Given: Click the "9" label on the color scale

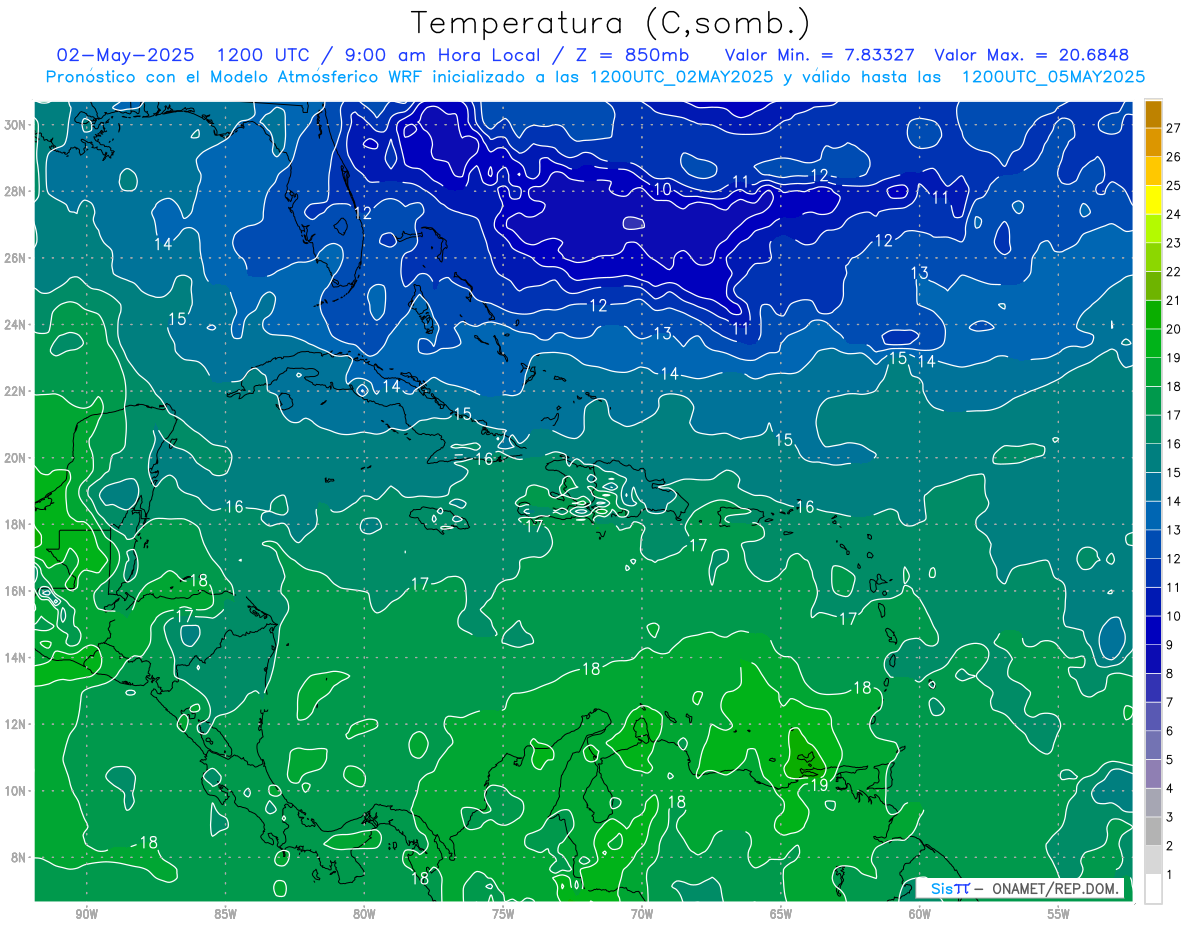Looking at the screenshot, I should pos(1170,645).
